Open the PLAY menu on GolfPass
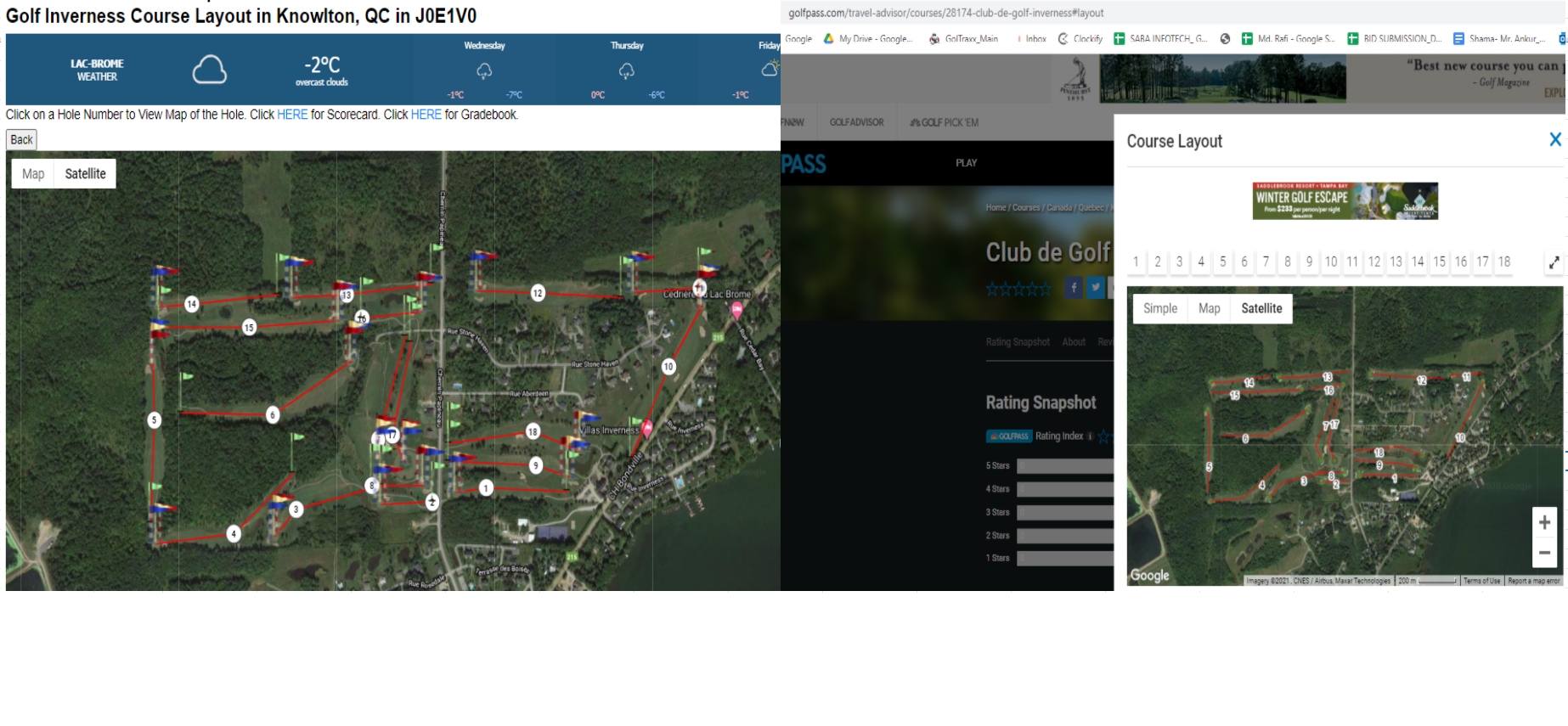 click(967, 163)
